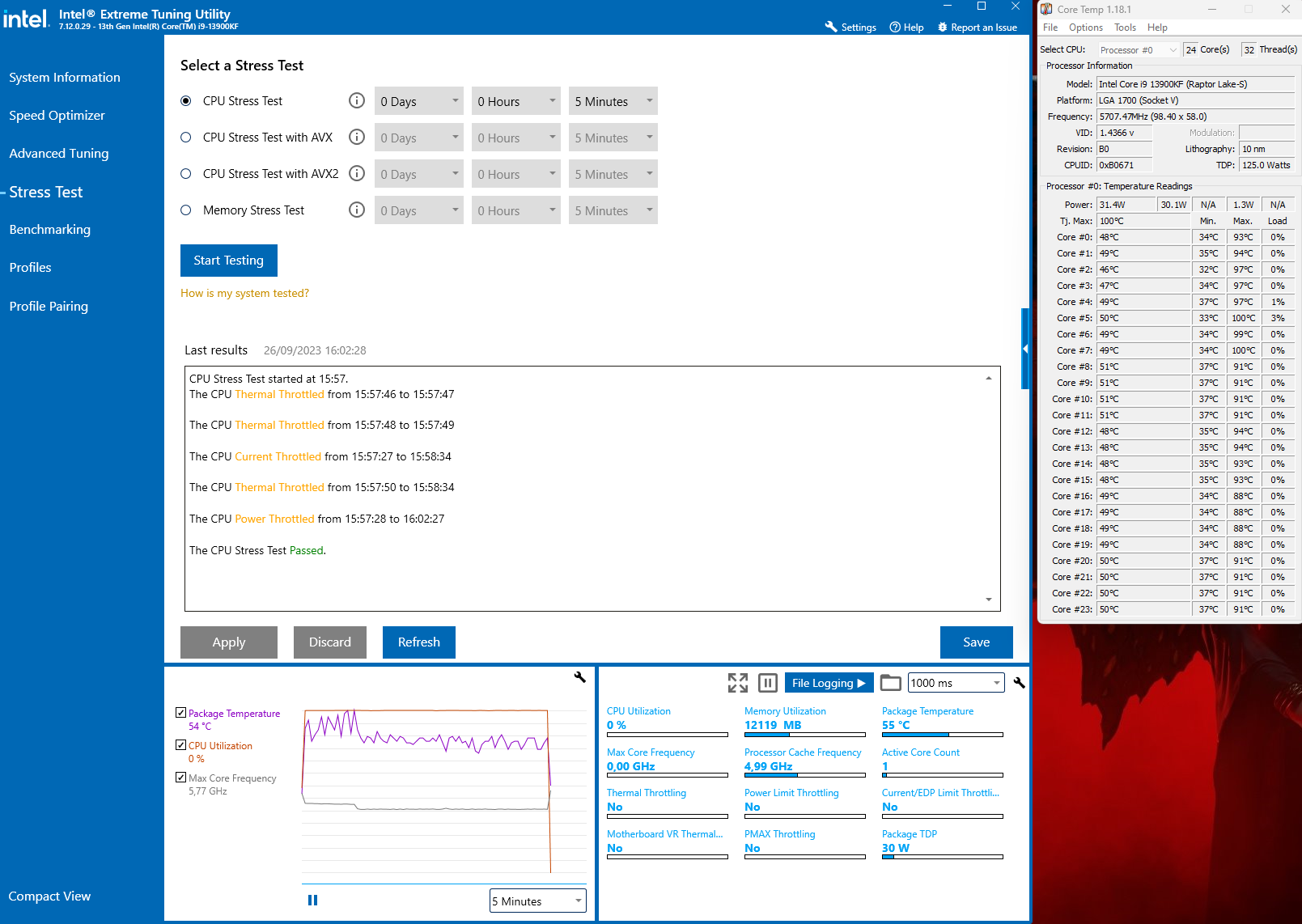Open Hours dropdown for AVX2 stress test
Image resolution: width=1302 pixels, height=924 pixels.
(516, 174)
